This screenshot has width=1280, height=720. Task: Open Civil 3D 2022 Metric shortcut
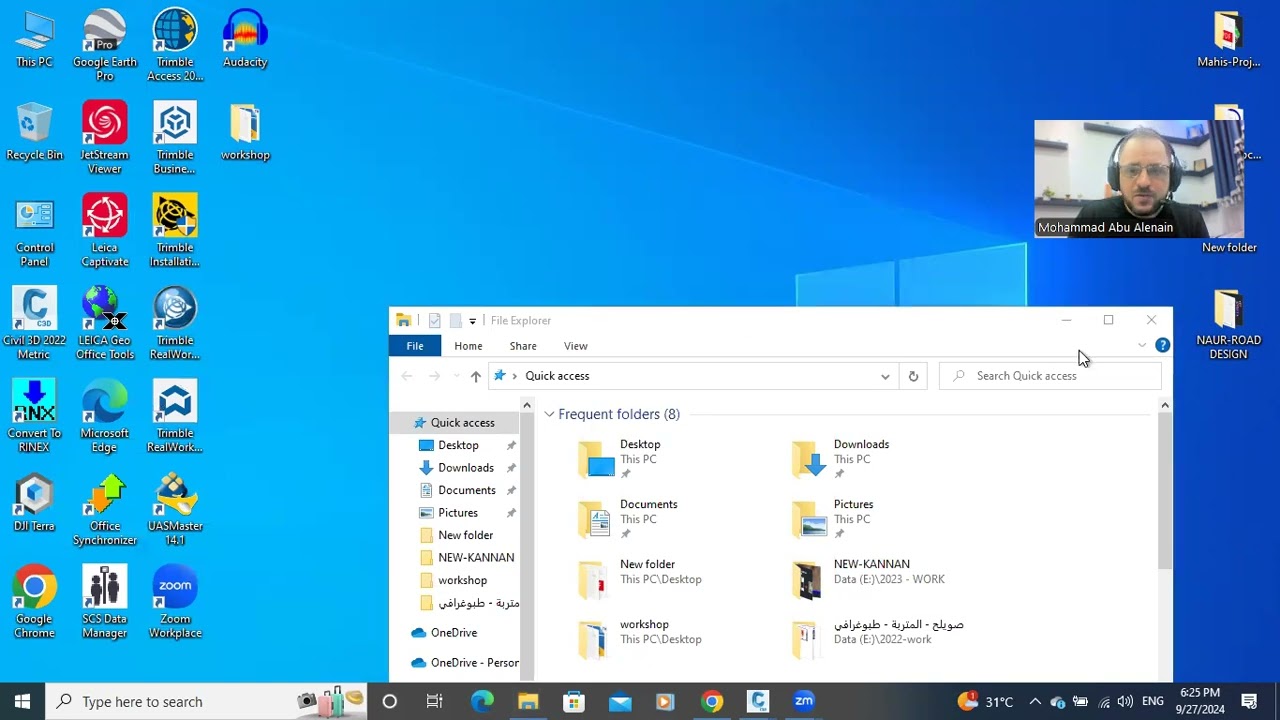point(34,324)
